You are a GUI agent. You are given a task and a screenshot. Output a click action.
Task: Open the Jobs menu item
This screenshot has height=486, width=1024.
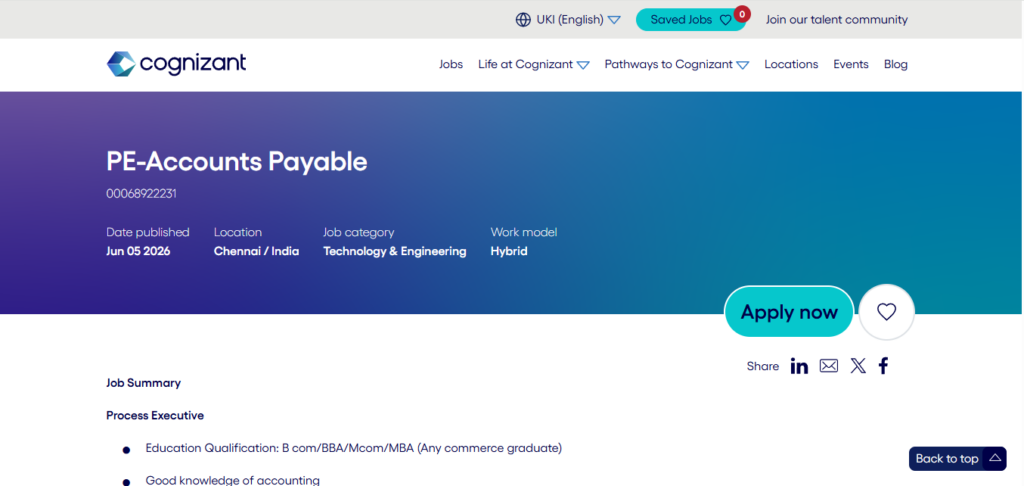(x=451, y=64)
